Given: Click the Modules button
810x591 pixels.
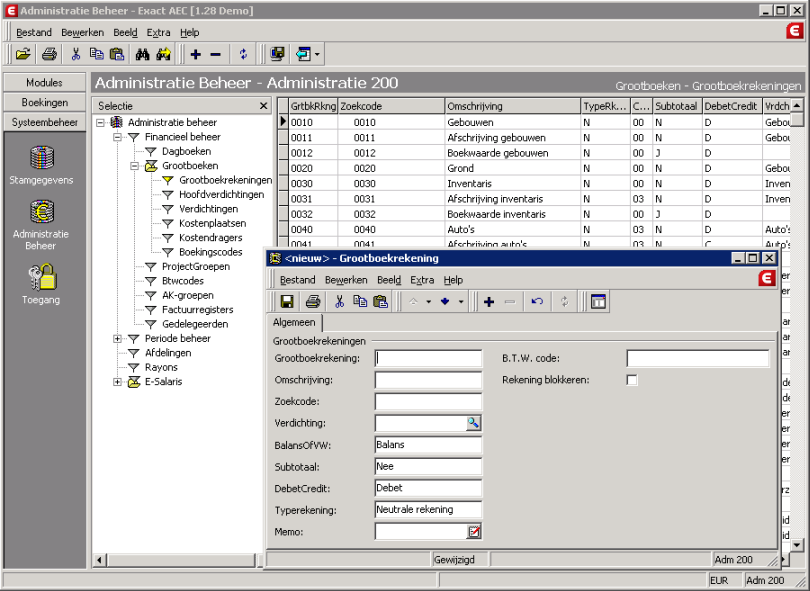Looking at the screenshot, I should (x=44, y=83).
